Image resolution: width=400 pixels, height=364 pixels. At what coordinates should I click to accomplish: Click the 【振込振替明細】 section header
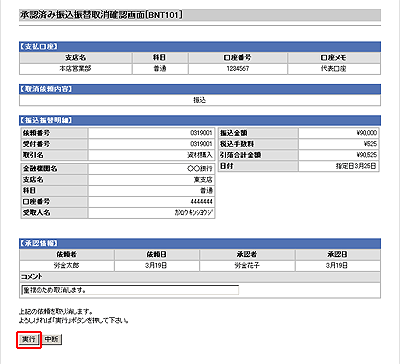(200, 120)
